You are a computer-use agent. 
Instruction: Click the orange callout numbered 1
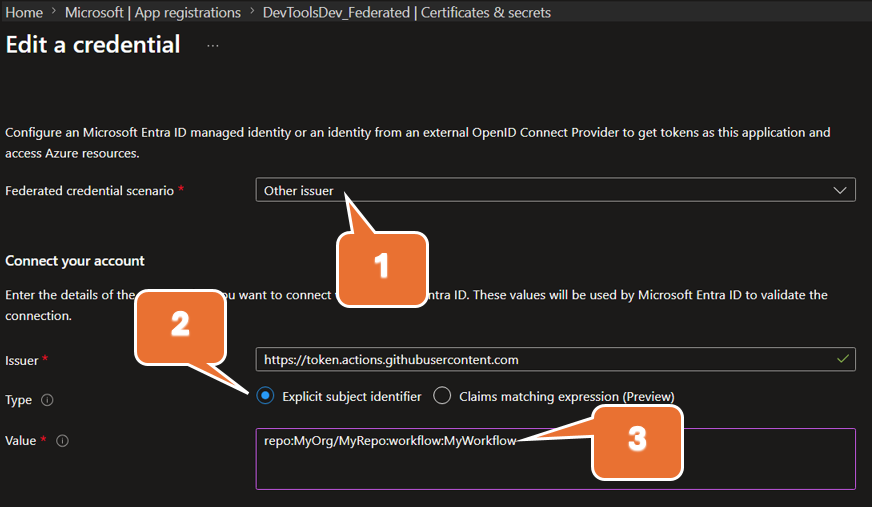pyautogui.click(x=381, y=267)
